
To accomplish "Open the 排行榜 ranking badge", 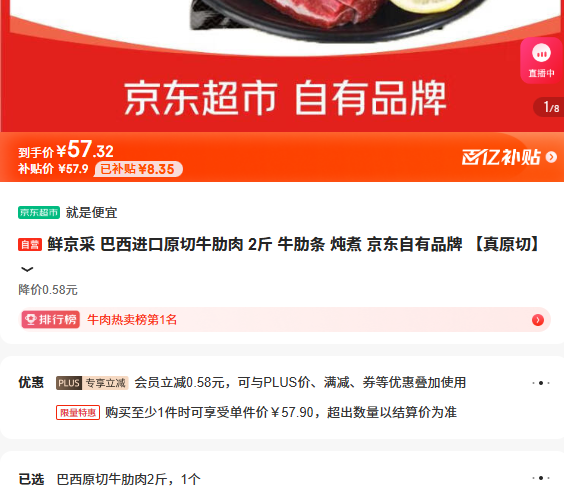I will click(50, 319).
